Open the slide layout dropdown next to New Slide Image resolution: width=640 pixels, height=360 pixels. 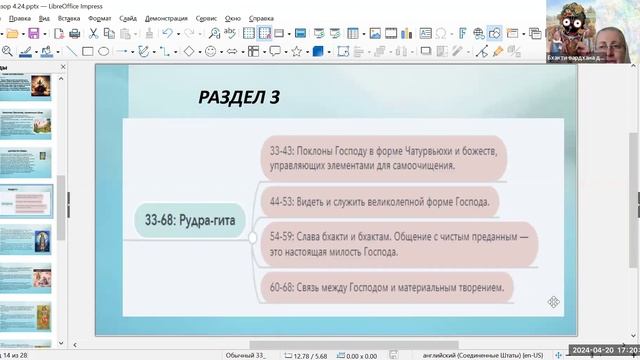pyautogui.click(x=523, y=34)
